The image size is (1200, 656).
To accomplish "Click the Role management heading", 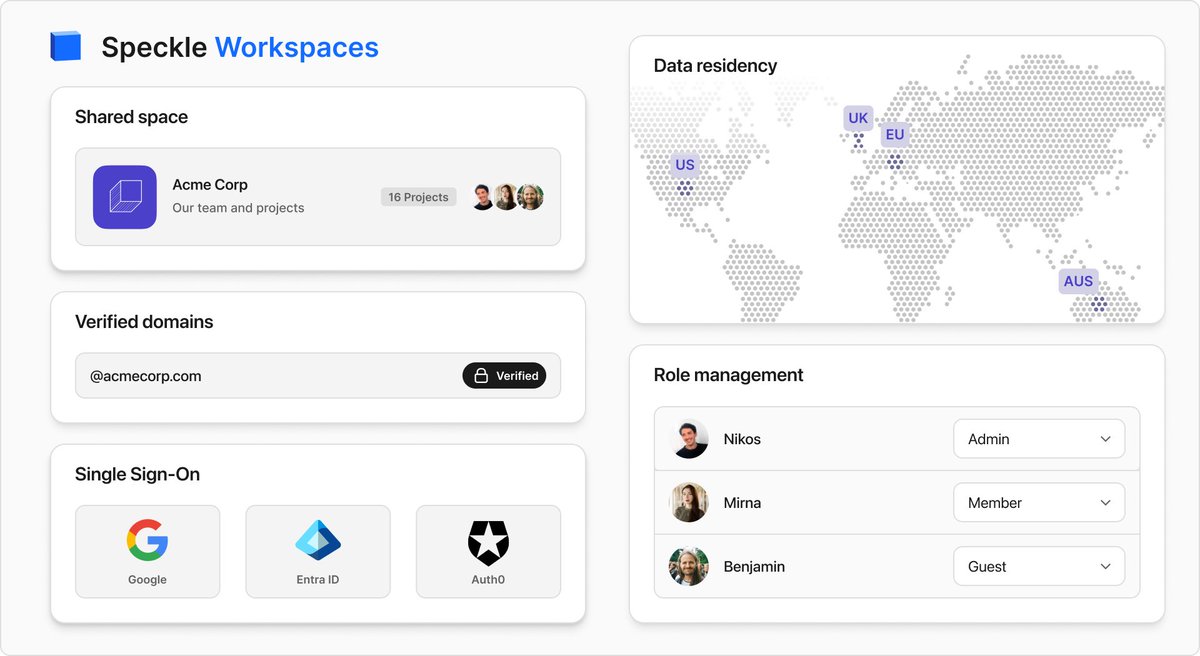I will pos(728,375).
